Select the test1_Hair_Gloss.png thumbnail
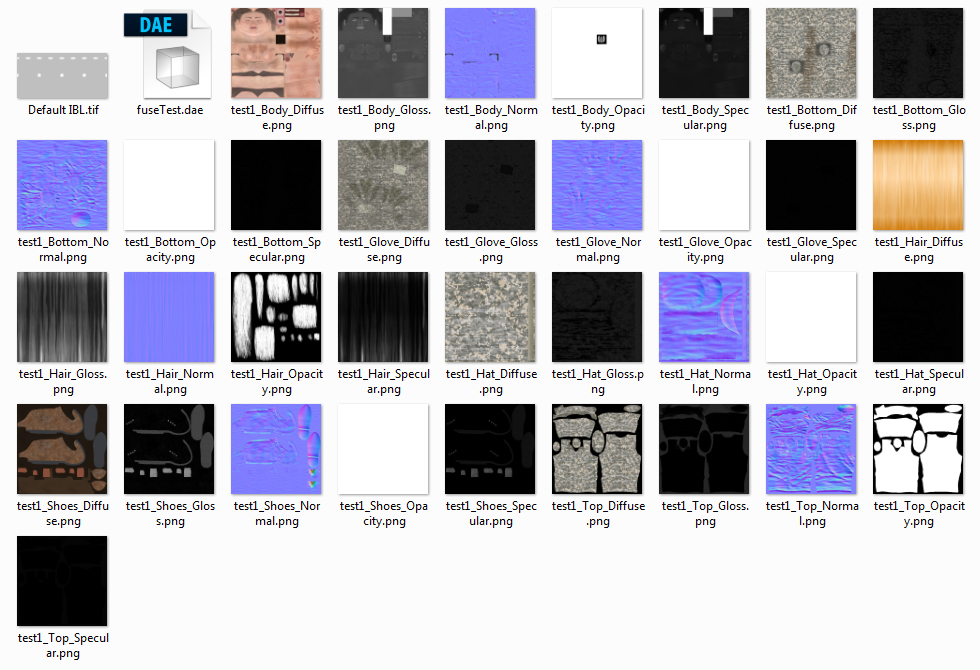980x670 pixels. [x=62, y=317]
